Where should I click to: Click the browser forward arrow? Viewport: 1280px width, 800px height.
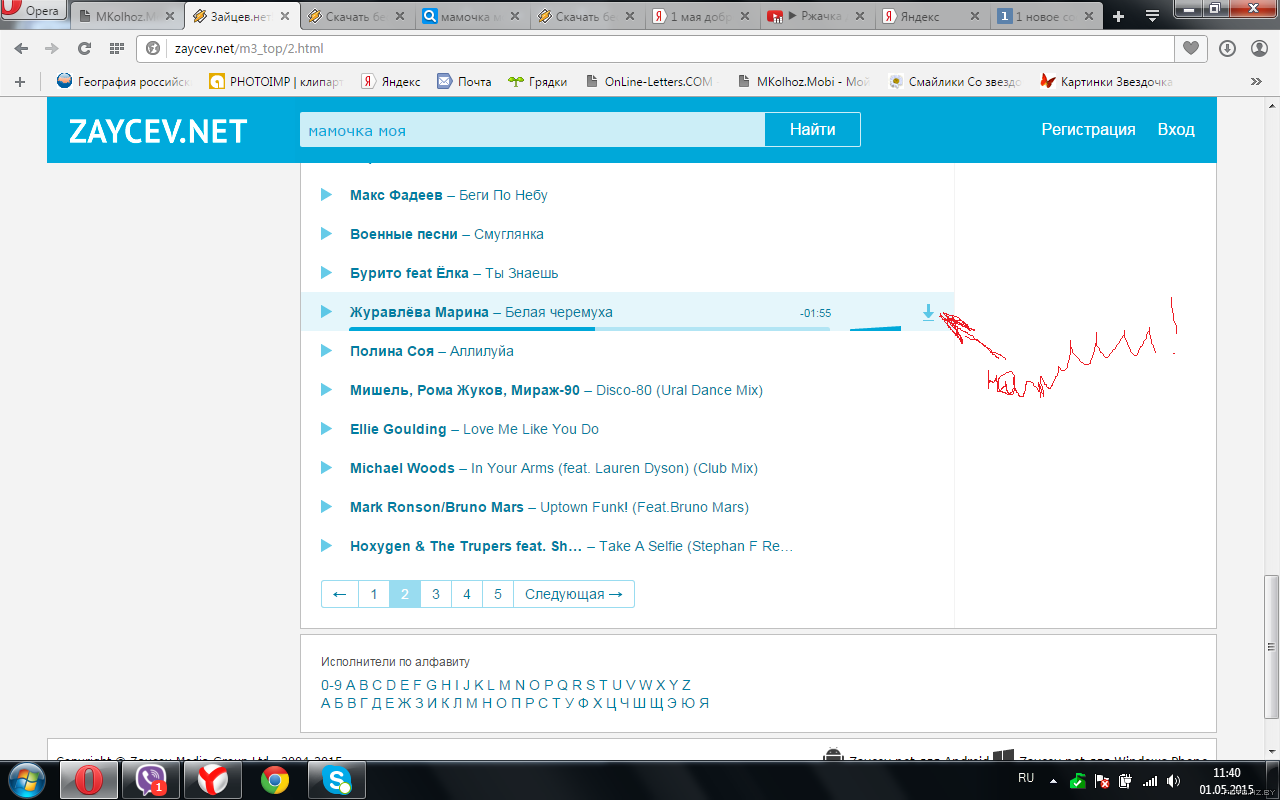point(52,48)
